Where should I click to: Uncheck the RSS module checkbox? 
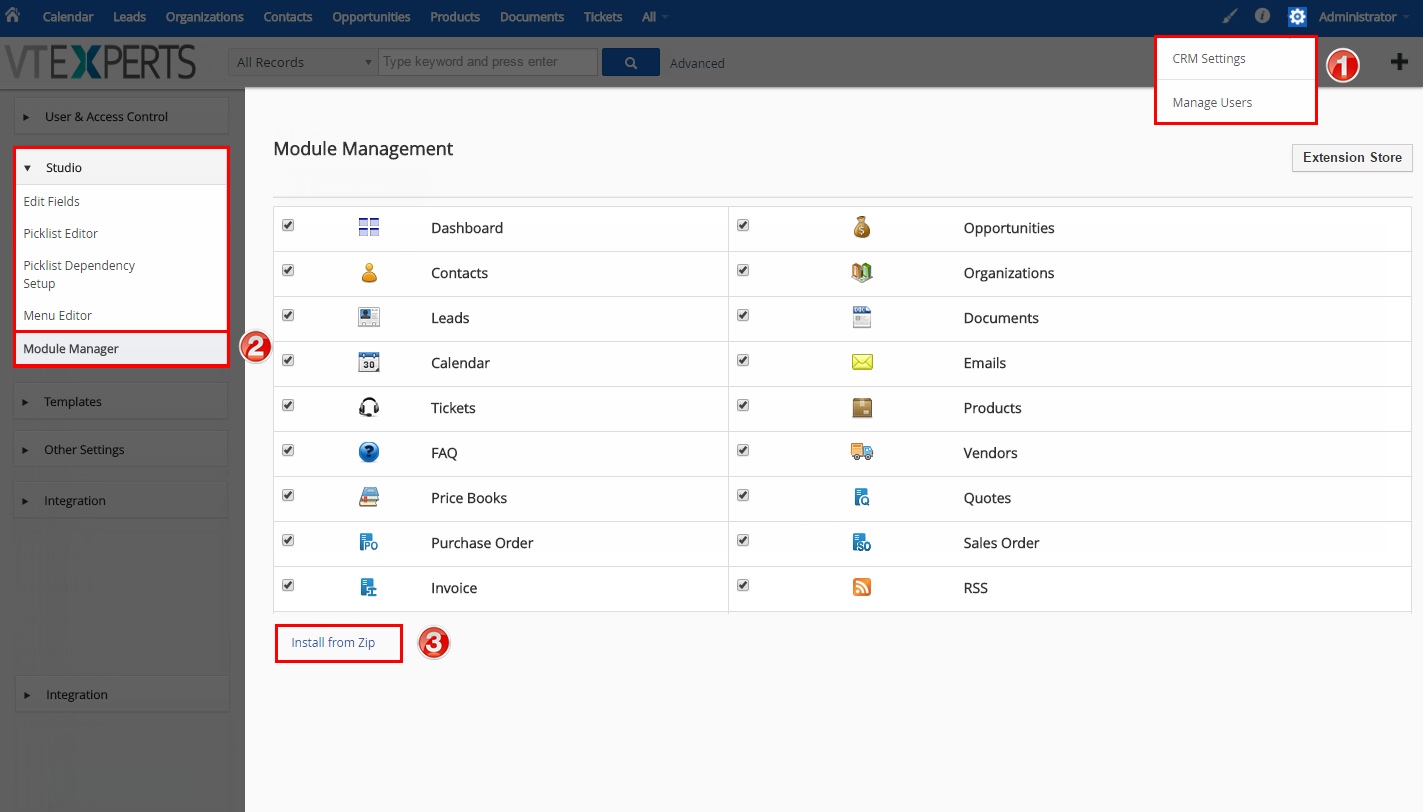click(x=743, y=585)
